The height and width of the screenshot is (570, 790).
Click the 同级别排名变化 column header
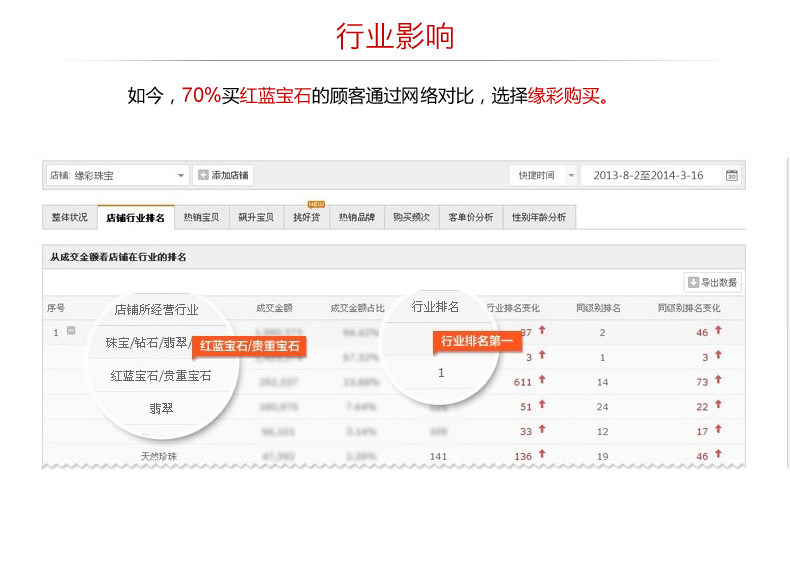689,308
